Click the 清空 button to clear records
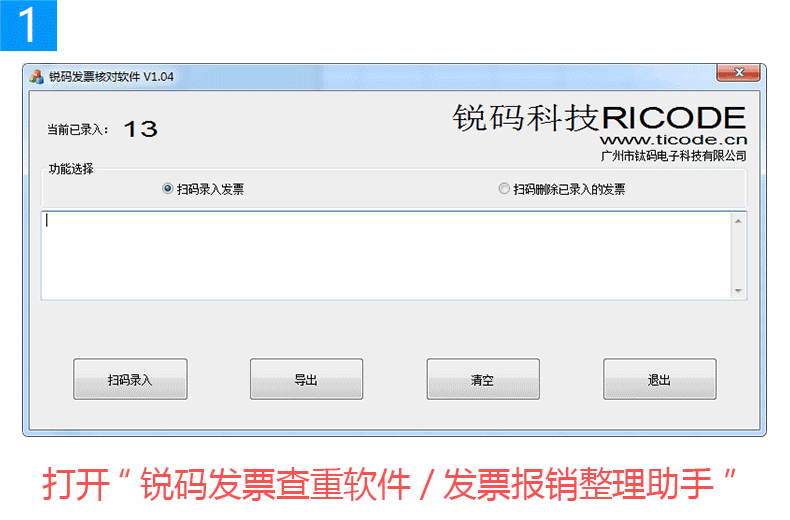Viewport: 790px width, 520px height. pos(483,379)
